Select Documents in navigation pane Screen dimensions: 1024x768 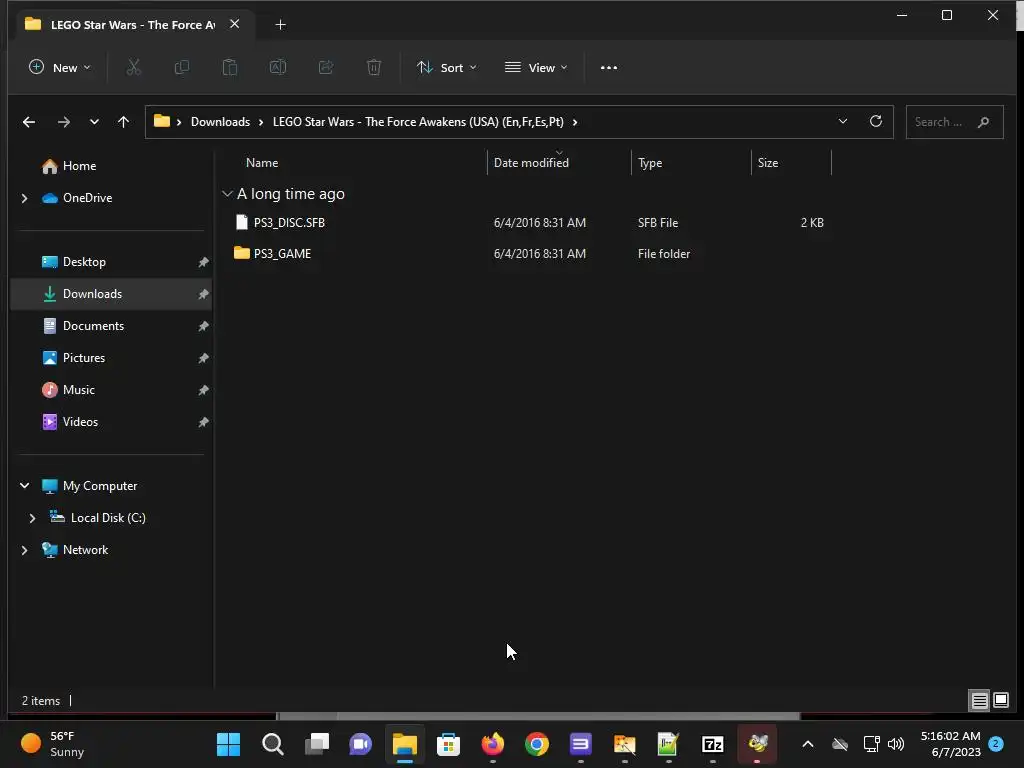[111, 326]
